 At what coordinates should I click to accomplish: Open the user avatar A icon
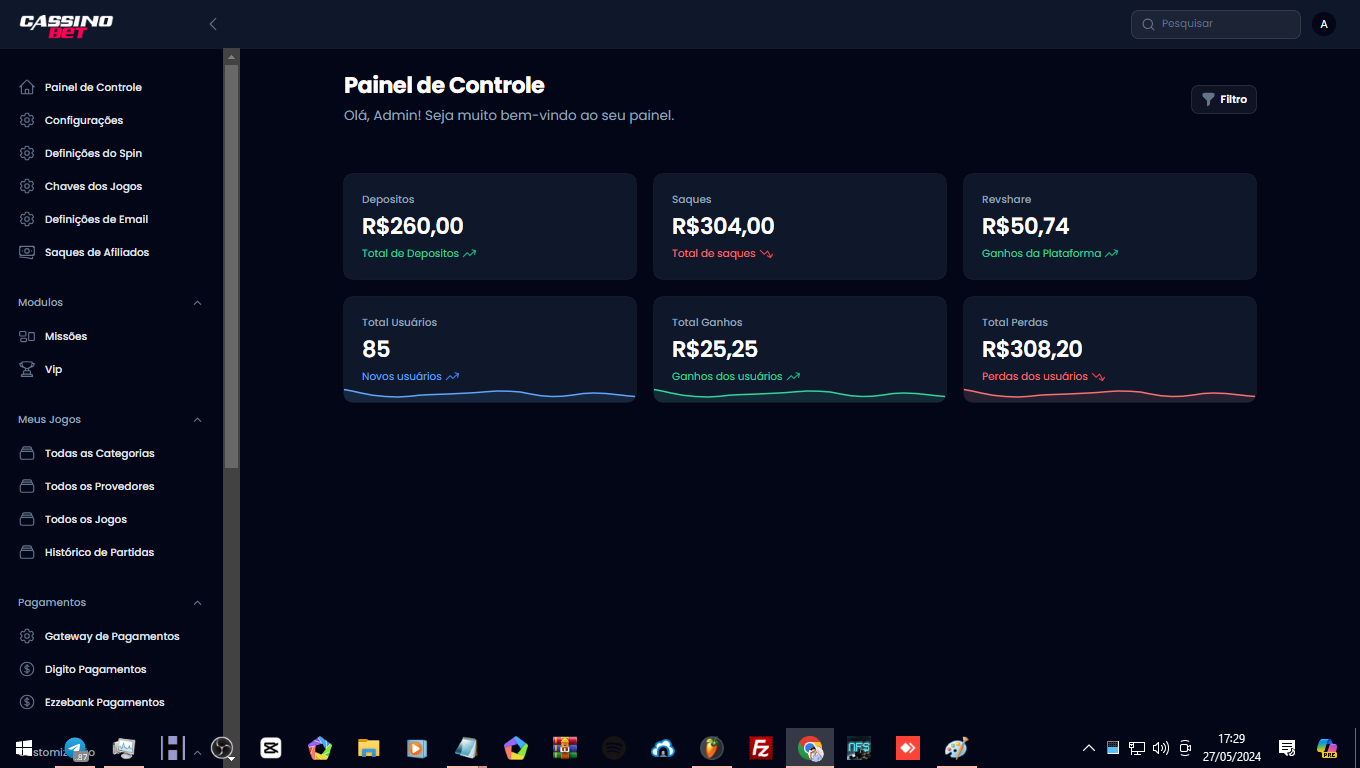pos(1324,24)
